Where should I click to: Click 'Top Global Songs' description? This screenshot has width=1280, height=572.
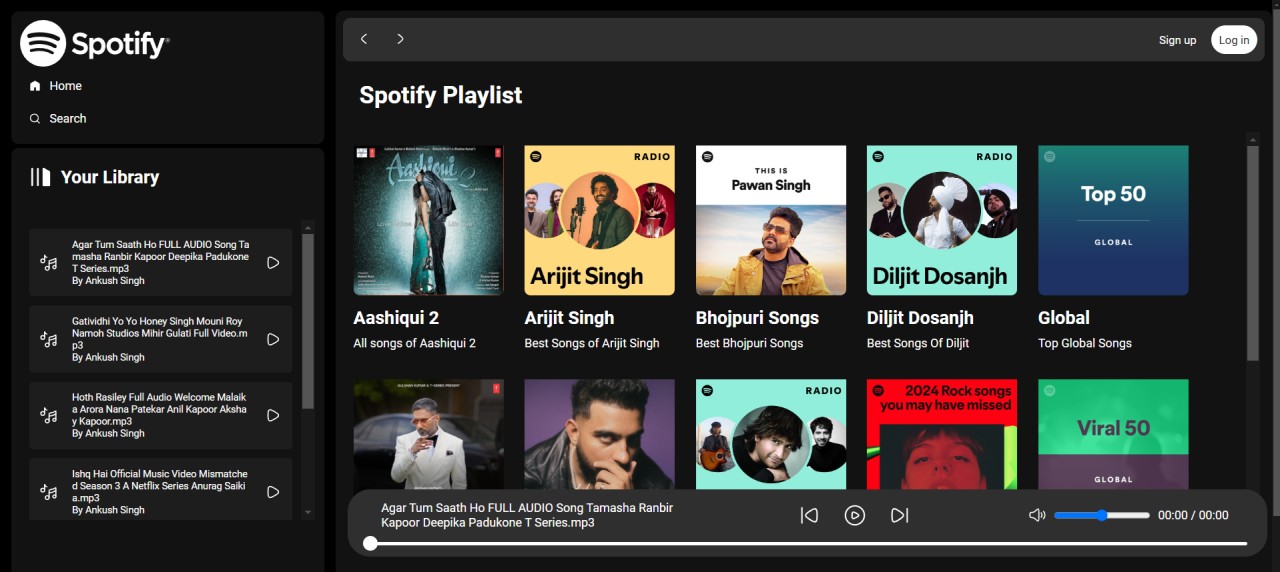(x=1085, y=343)
